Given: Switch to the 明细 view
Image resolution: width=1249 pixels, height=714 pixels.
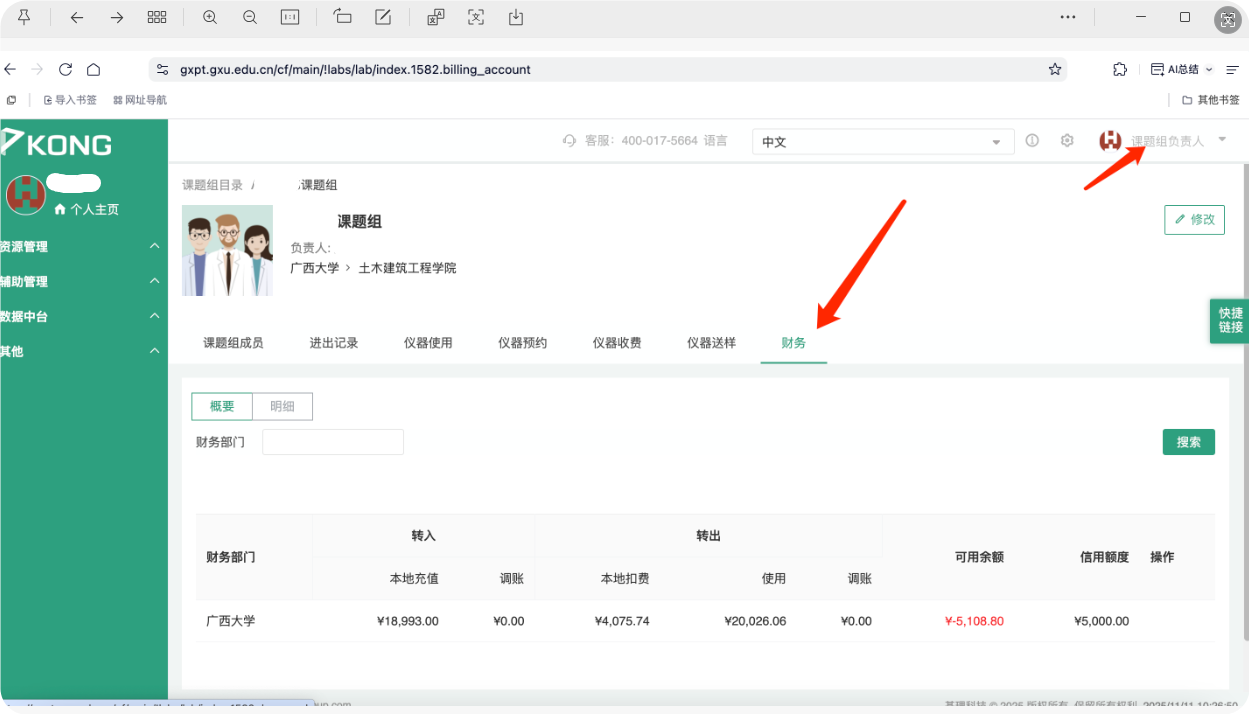Looking at the screenshot, I should pos(283,406).
